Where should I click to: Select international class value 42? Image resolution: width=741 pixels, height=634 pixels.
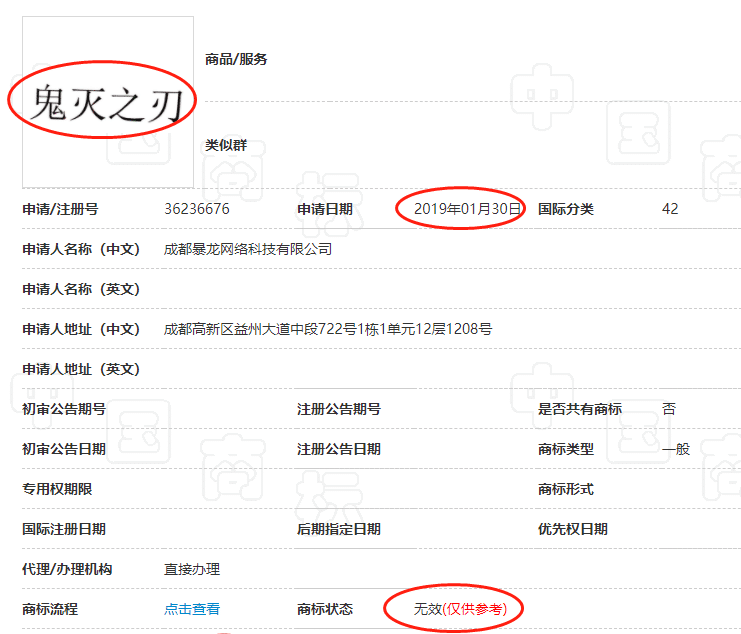[x=670, y=209]
